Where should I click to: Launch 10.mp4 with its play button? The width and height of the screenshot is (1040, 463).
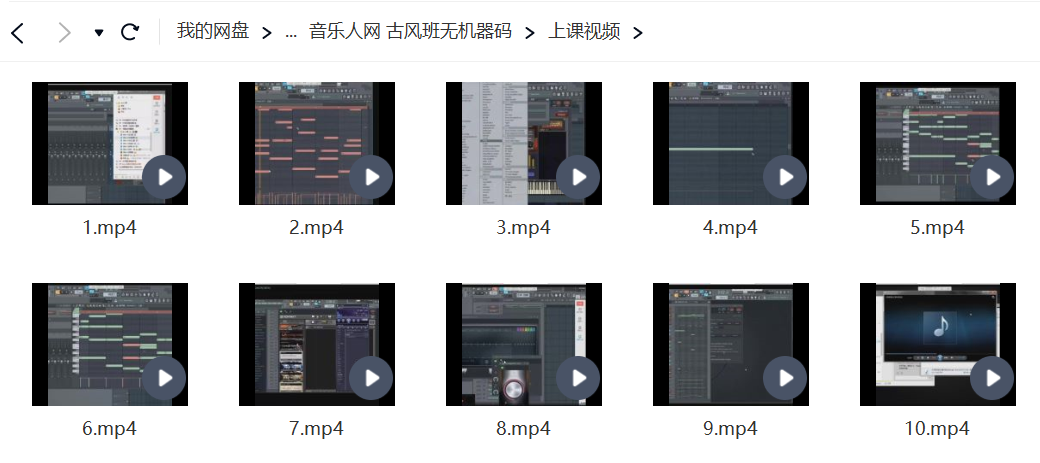[x=992, y=379]
